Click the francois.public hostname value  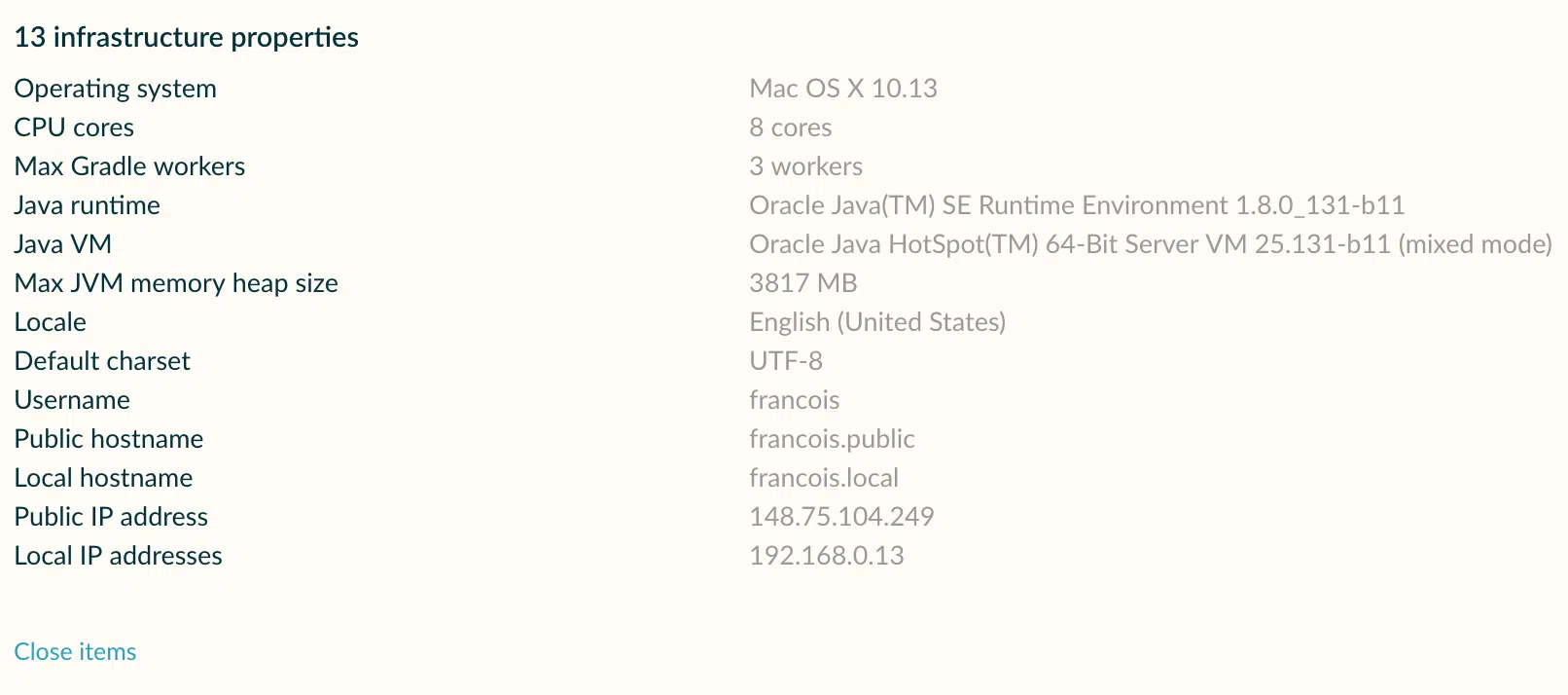pyautogui.click(x=832, y=439)
